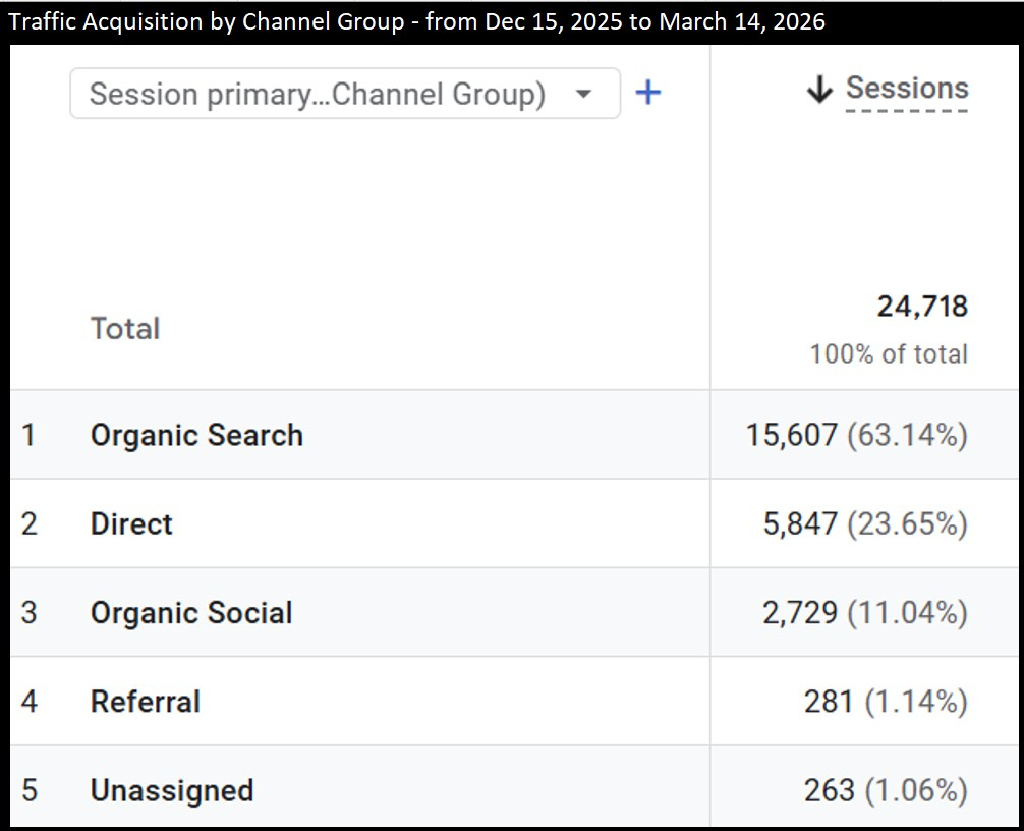
Task: Click the downward sort arrow beside Sessions
Action: [x=820, y=88]
